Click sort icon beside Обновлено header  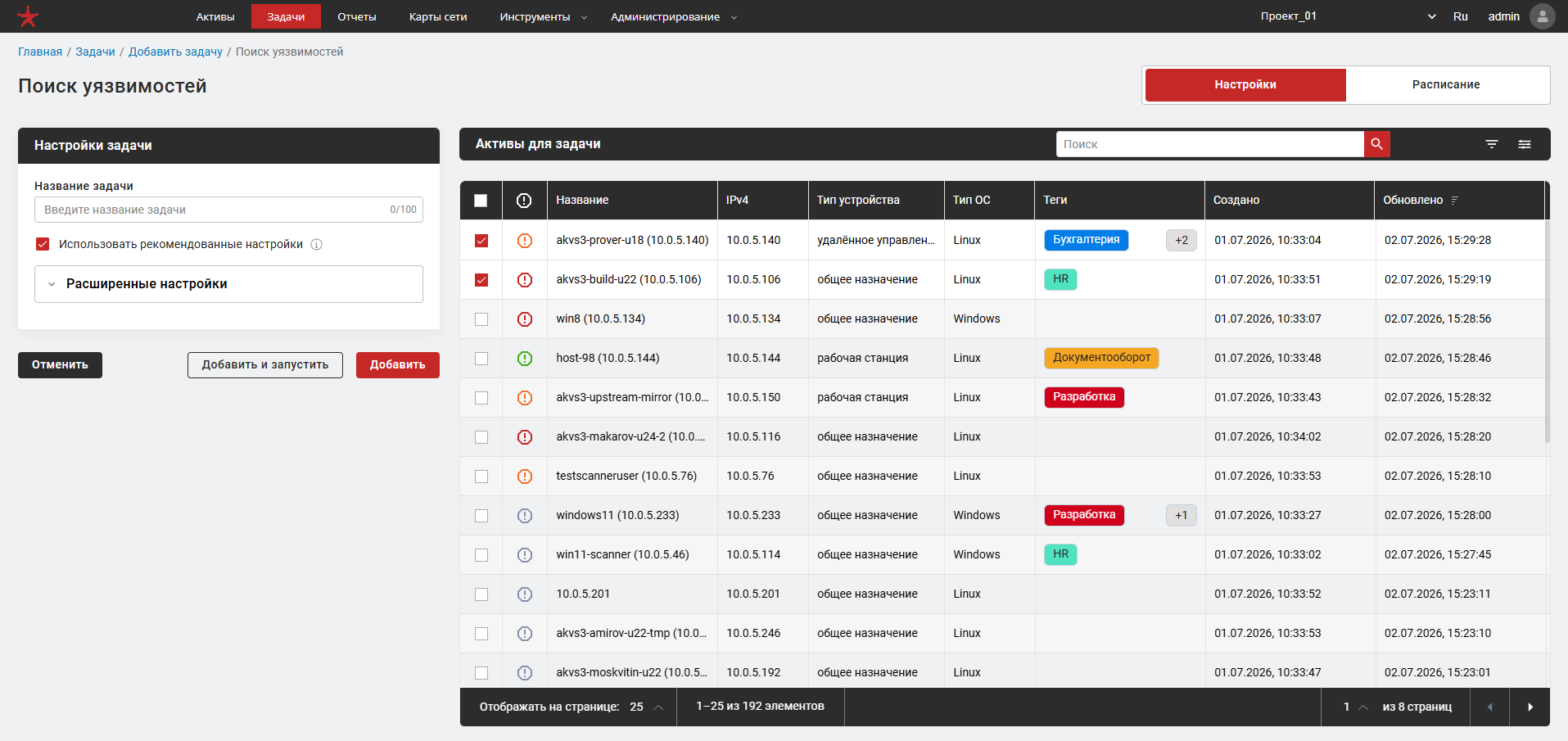tap(1454, 201)
